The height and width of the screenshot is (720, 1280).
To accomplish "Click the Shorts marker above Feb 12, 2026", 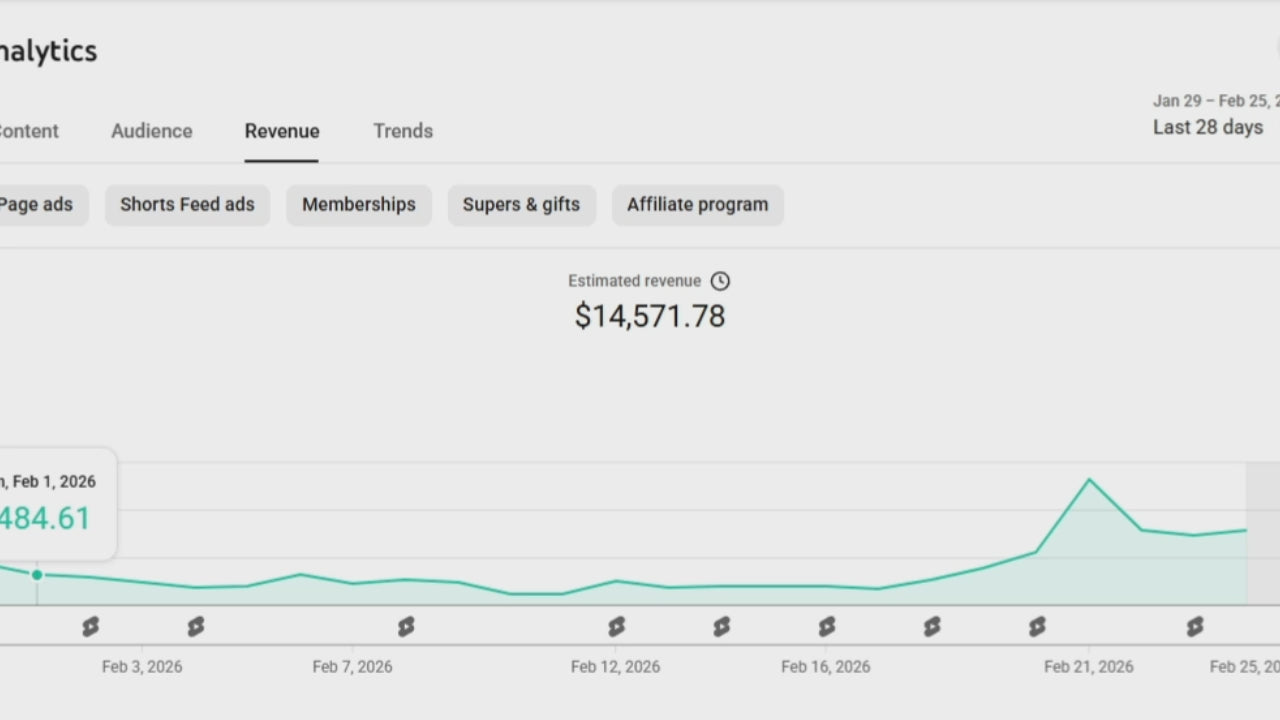I will [x=616, y=627].
